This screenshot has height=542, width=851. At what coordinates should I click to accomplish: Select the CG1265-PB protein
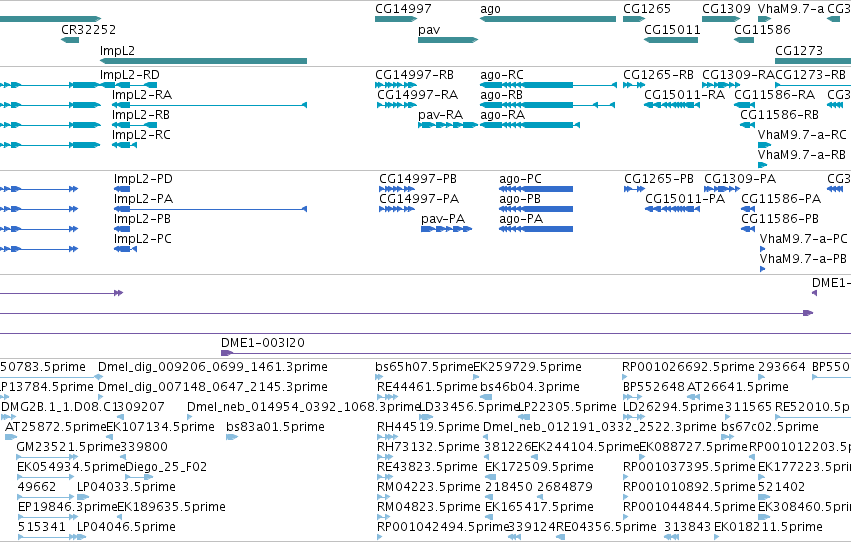(634, 189)
